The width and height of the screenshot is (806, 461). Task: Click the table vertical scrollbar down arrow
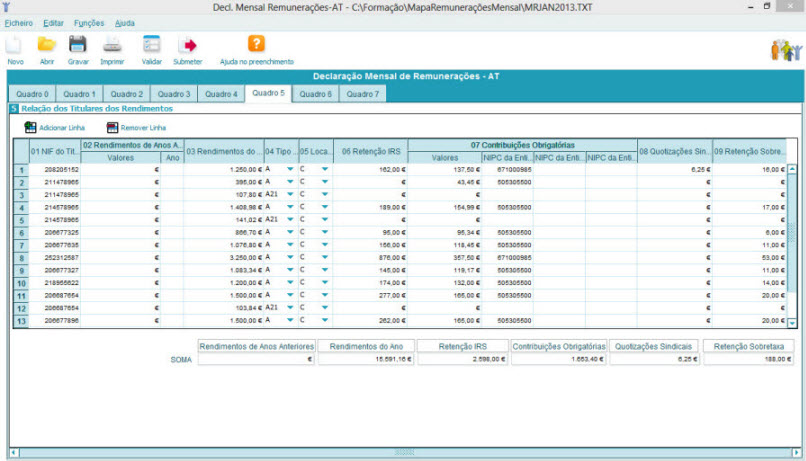[x=793, y=323]
